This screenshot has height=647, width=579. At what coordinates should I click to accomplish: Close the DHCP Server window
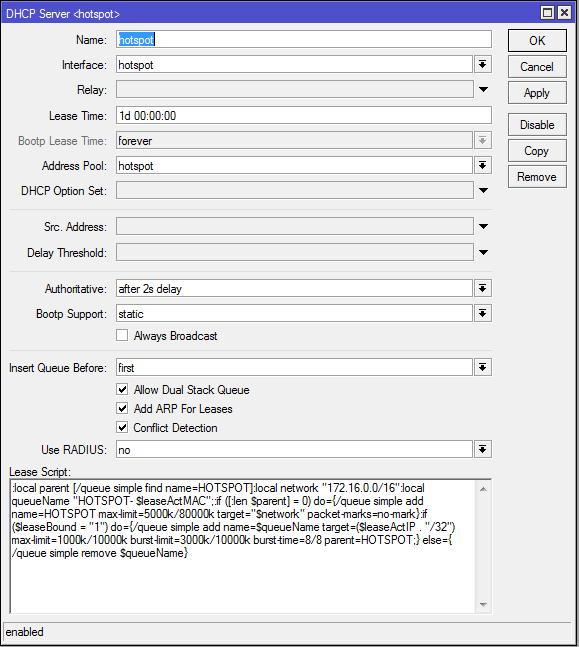click(x=564, y=13)
